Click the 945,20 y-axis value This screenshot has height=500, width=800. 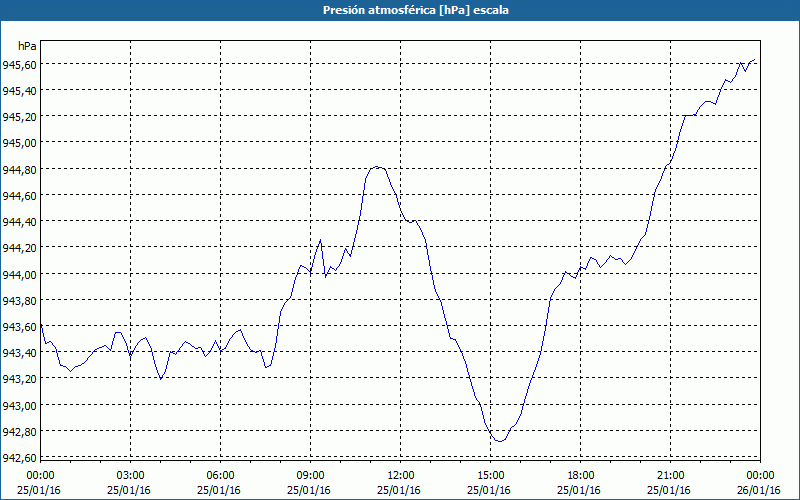[19, 117]
